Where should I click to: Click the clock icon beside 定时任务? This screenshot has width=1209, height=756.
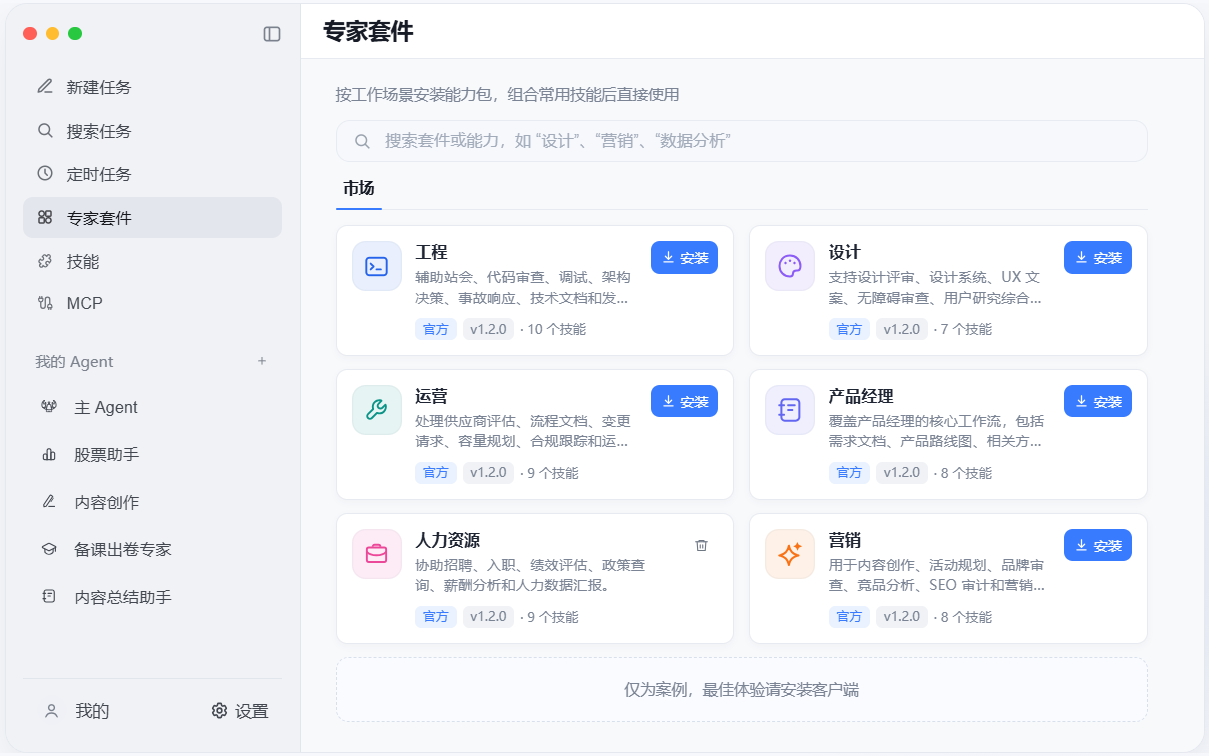(x=45, y=173)
